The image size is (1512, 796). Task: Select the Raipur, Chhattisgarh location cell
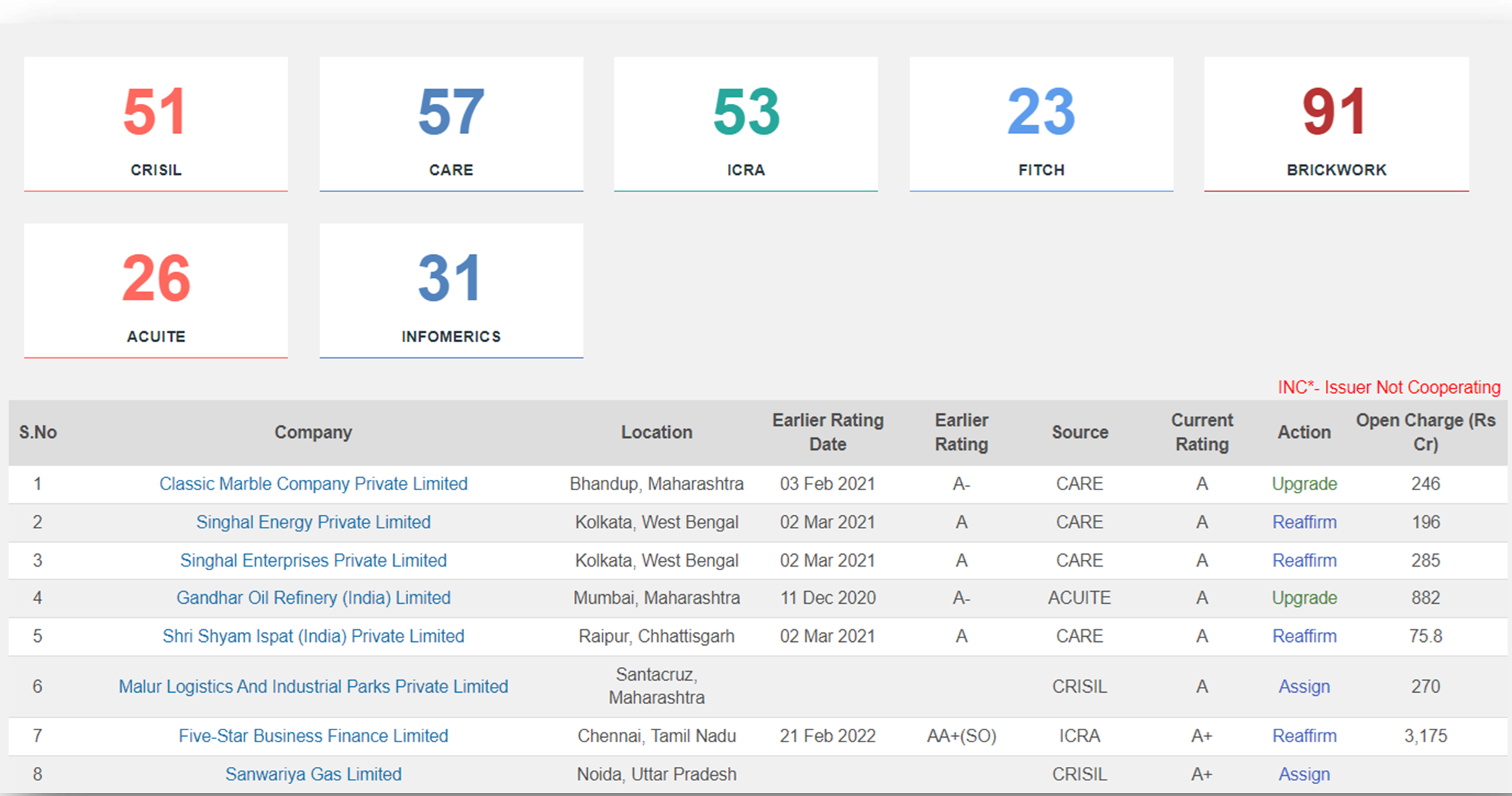point(657,636)
